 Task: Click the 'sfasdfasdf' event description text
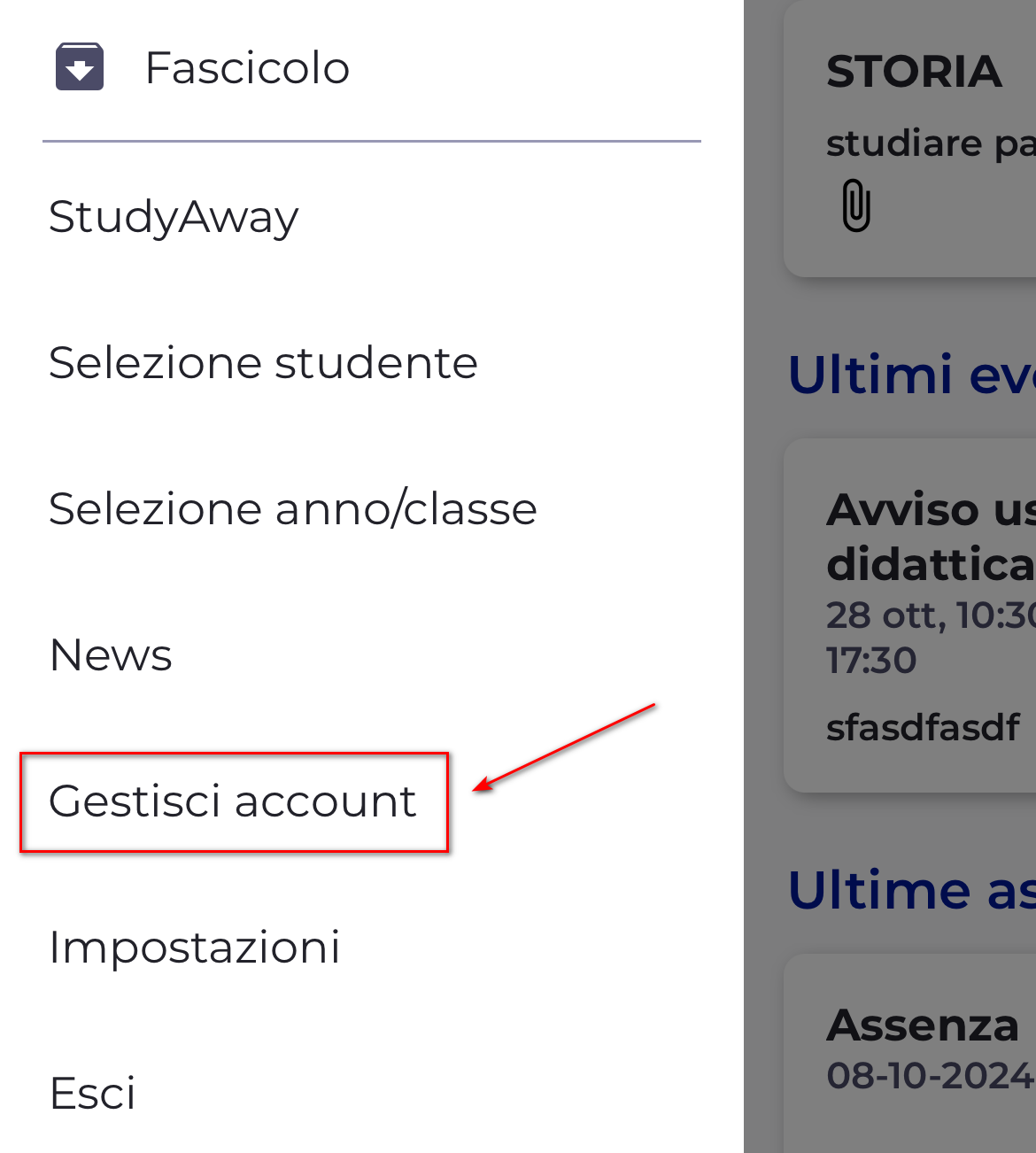923,727
